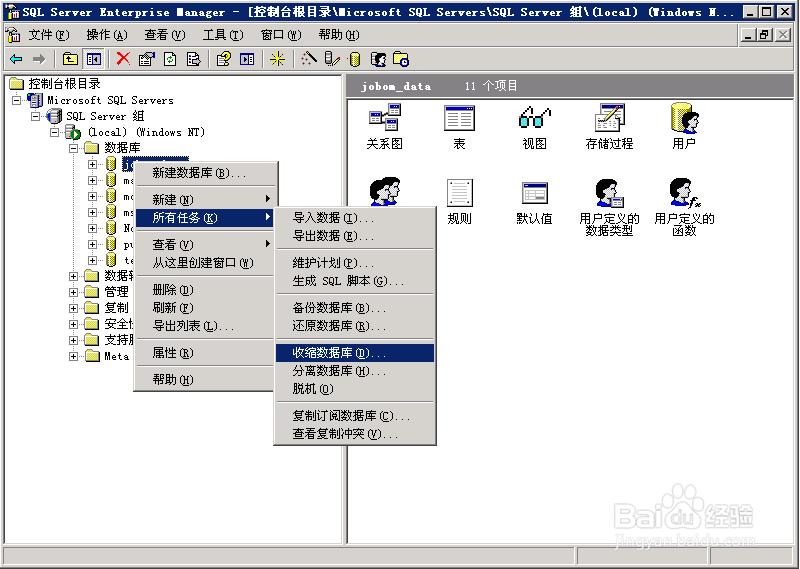The width and height of the screenshot is (800, 569).
Task: Expand the Meta folder node
Action: (73, 356)
